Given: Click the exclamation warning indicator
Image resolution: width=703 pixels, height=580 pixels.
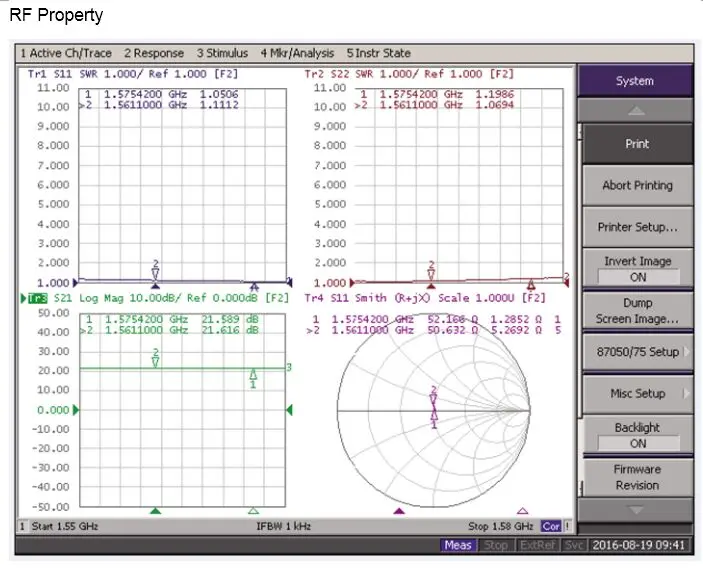Looking at the screenshot, I should pyautogui.click(x=567, y=526).
